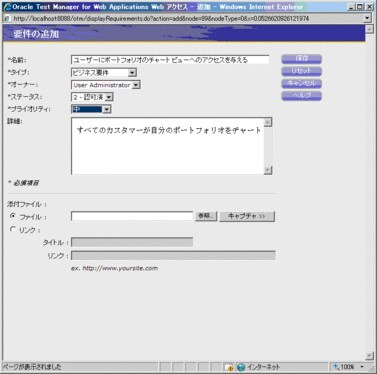Click the キャプチャ >> button
Image resolution: width=377 pixels, height=374 pixels.
coord(247,216)
